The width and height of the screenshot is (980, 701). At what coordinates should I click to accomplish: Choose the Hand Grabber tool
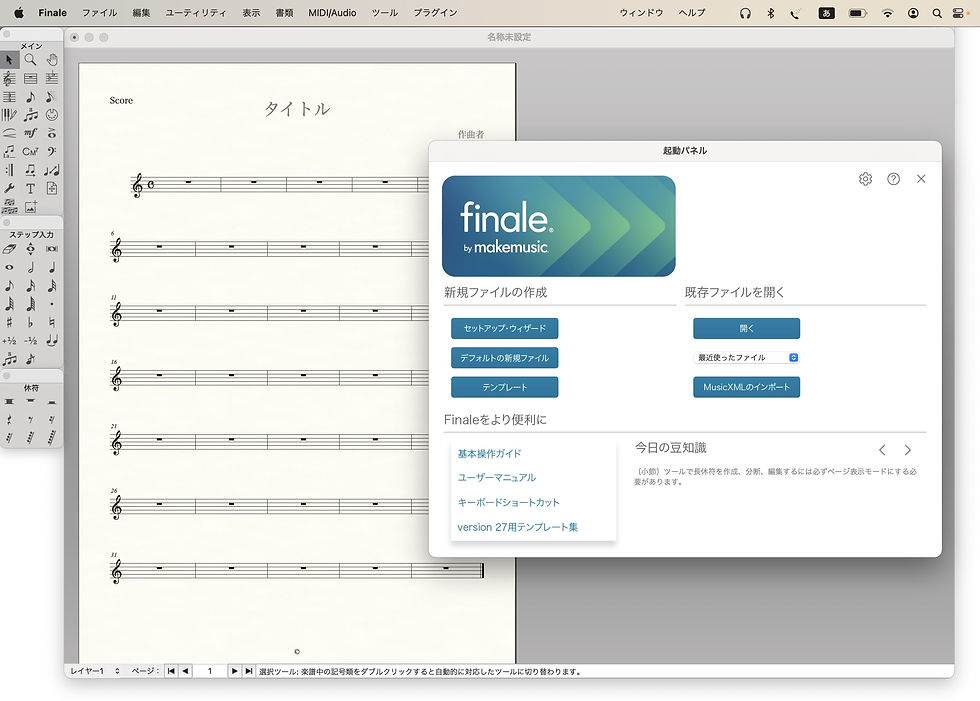pos(52,60)
